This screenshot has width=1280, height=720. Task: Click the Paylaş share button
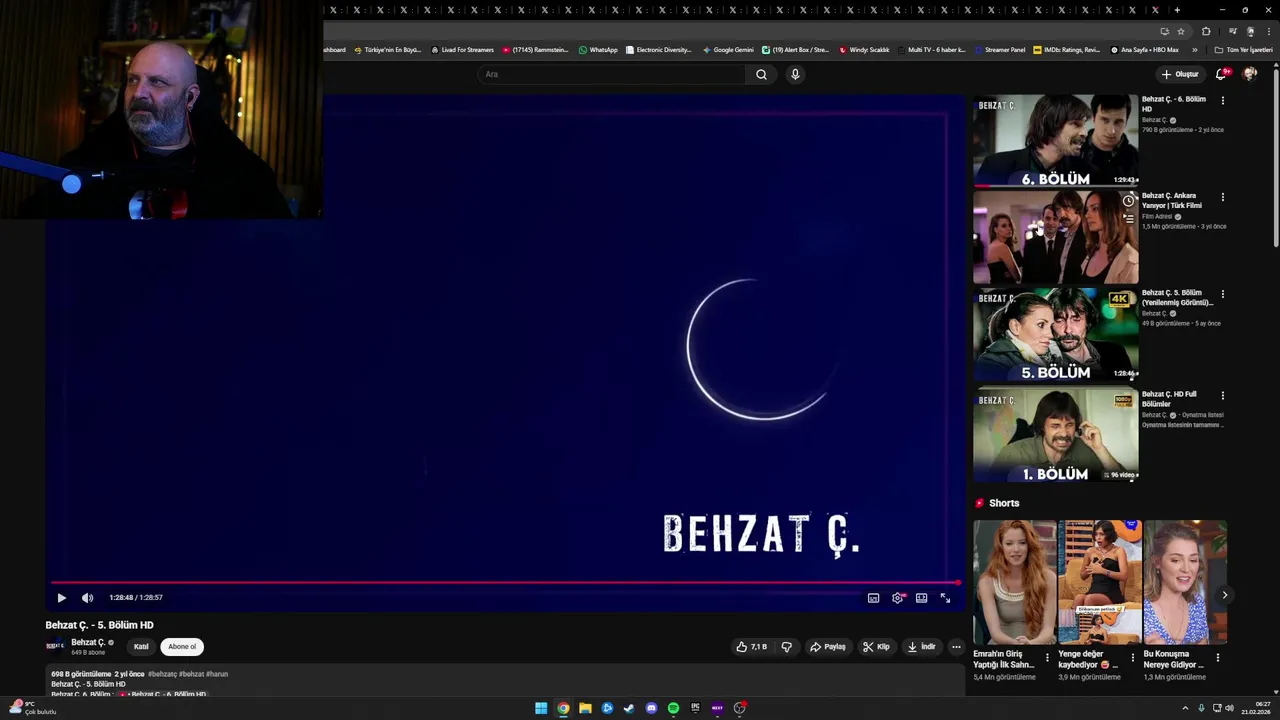[827, 647]
